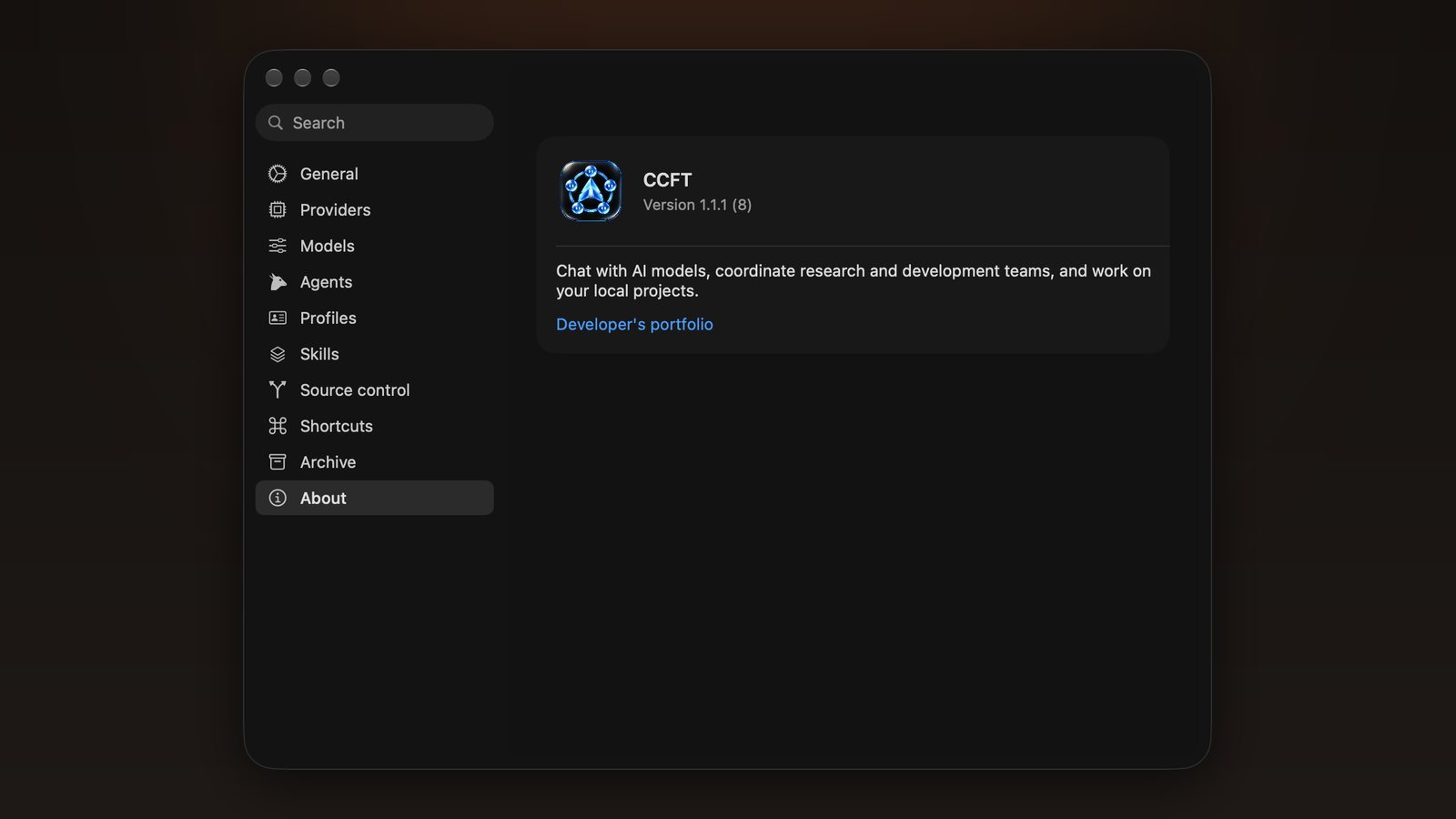Minimize the settings window
This screenshot has height=819, width=1456.
click(x=303, y=78)
